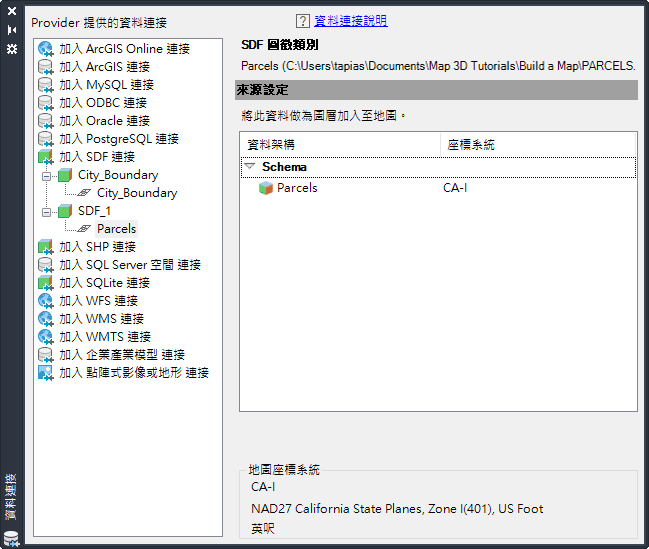649x549 pixels.
Task: Select the Parcels feature class in tree
Action: pyautogui.click(x=116, y=229)
